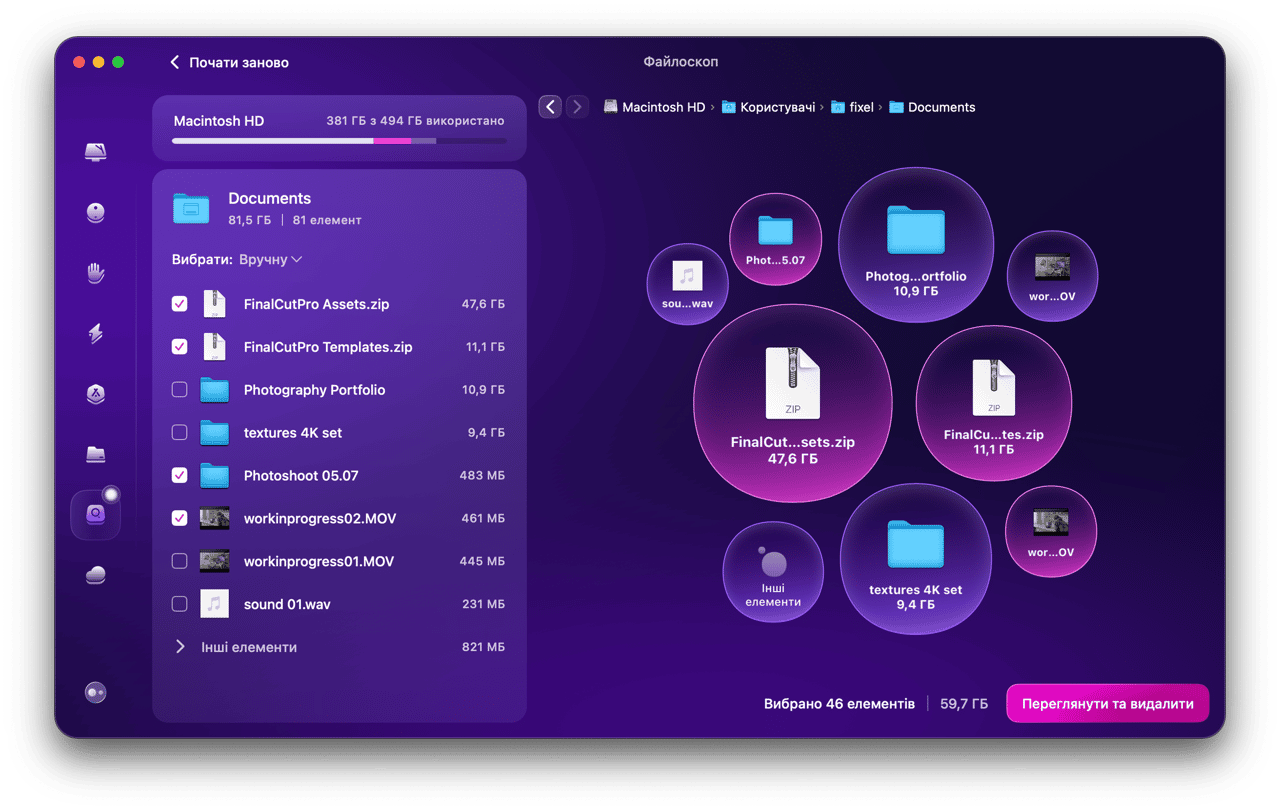Click "Переглянути та видалити" button
Image resolution: width=1280 pixels, height=810 pixels.
pyautogui.click(x=1107, y=704)
